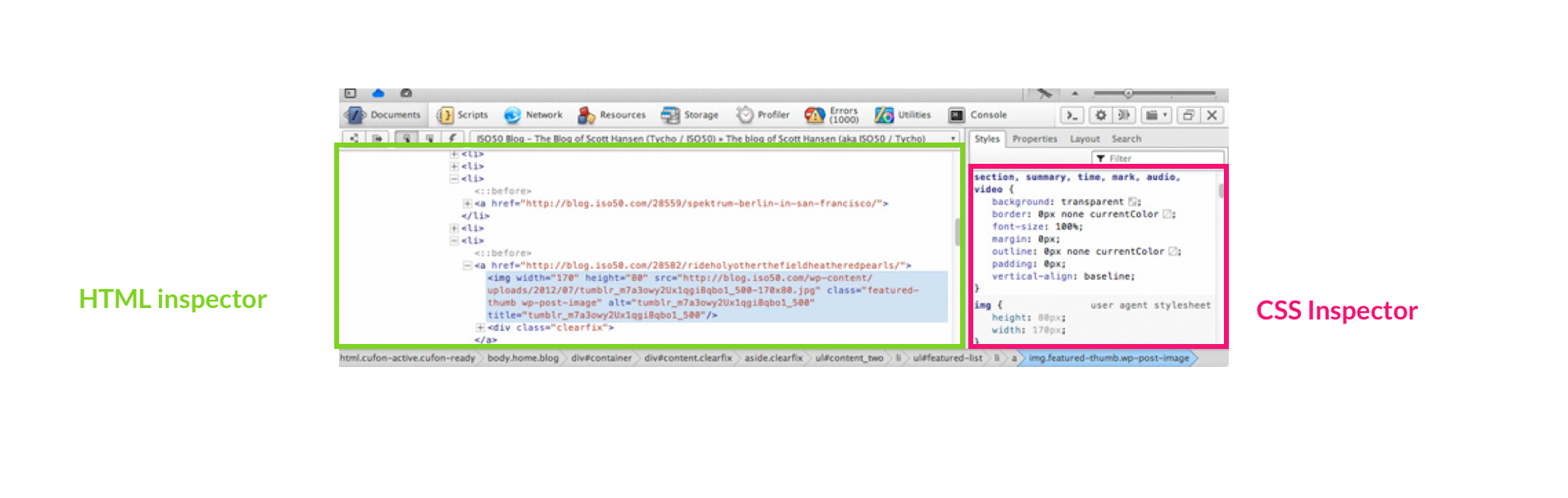Screen dimensions: 1568x498
Task: Select html.cufon-active.cufon-ready breadcrumb
Action: (x=407, y=358)
